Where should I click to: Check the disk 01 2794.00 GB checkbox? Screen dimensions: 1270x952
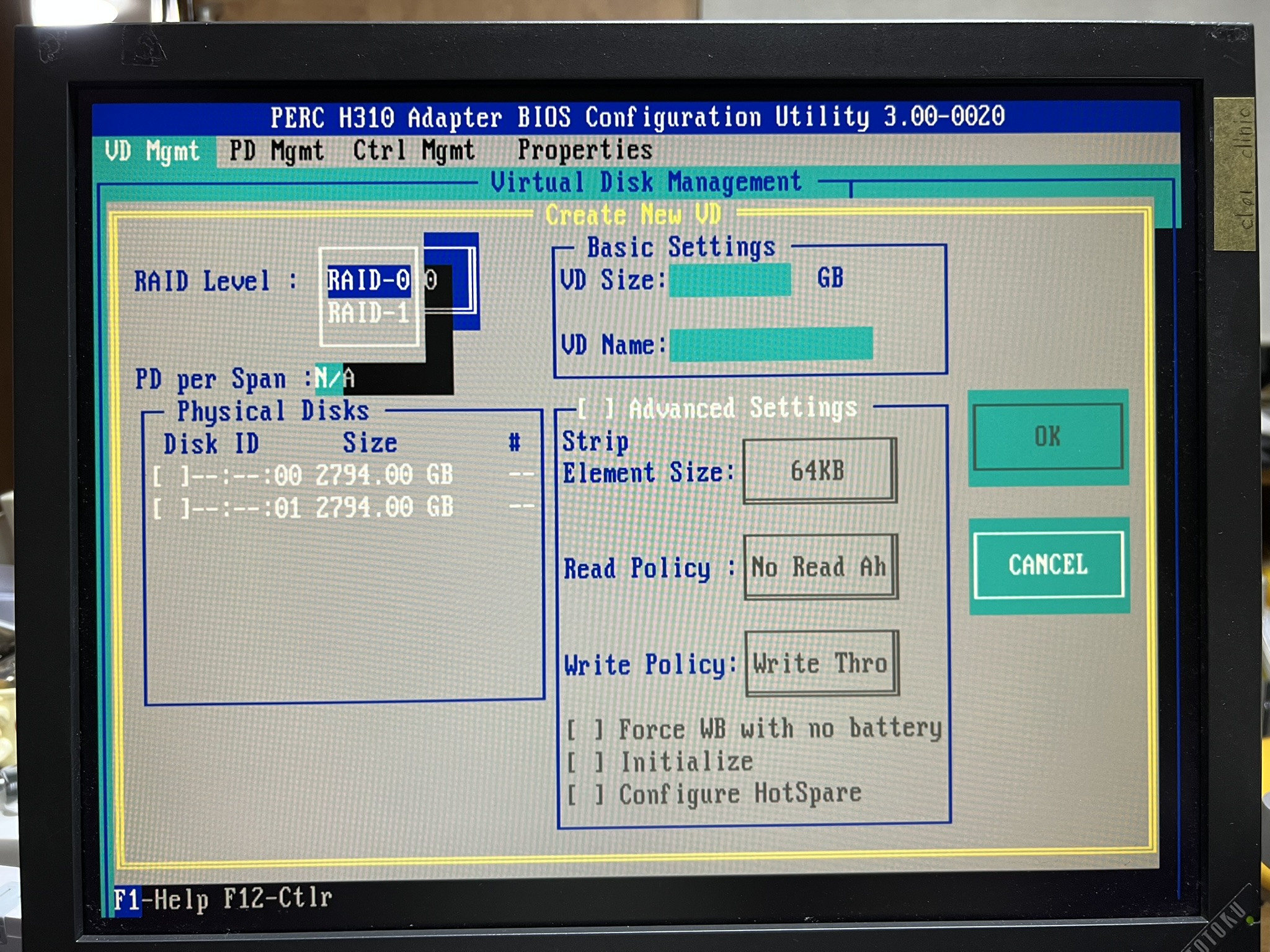click(x=170, y=509)
